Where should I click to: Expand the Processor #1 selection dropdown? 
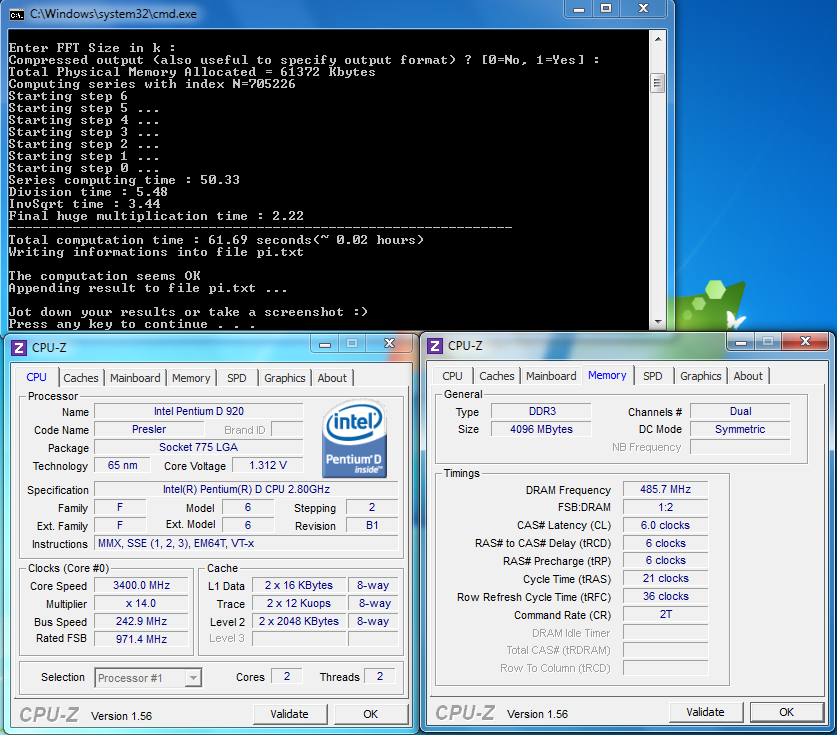(193, 678)
